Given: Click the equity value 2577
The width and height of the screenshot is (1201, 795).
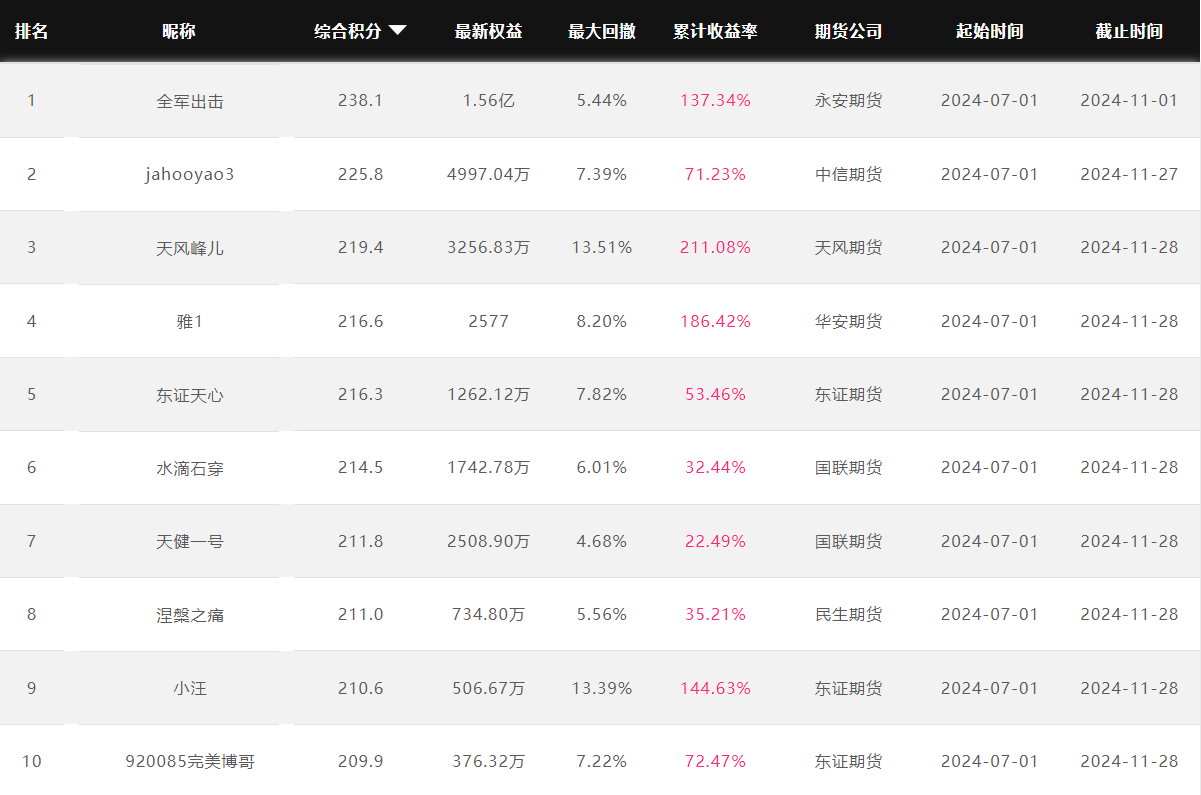Looking at the screenshot, I should click(489, 321).
